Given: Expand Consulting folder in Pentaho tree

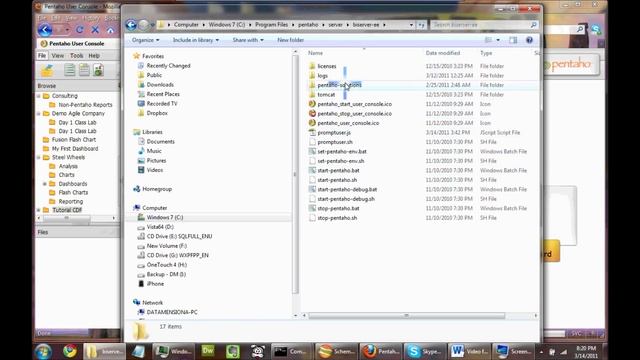Looking at the screenshot, I should (x=39, y=96).
